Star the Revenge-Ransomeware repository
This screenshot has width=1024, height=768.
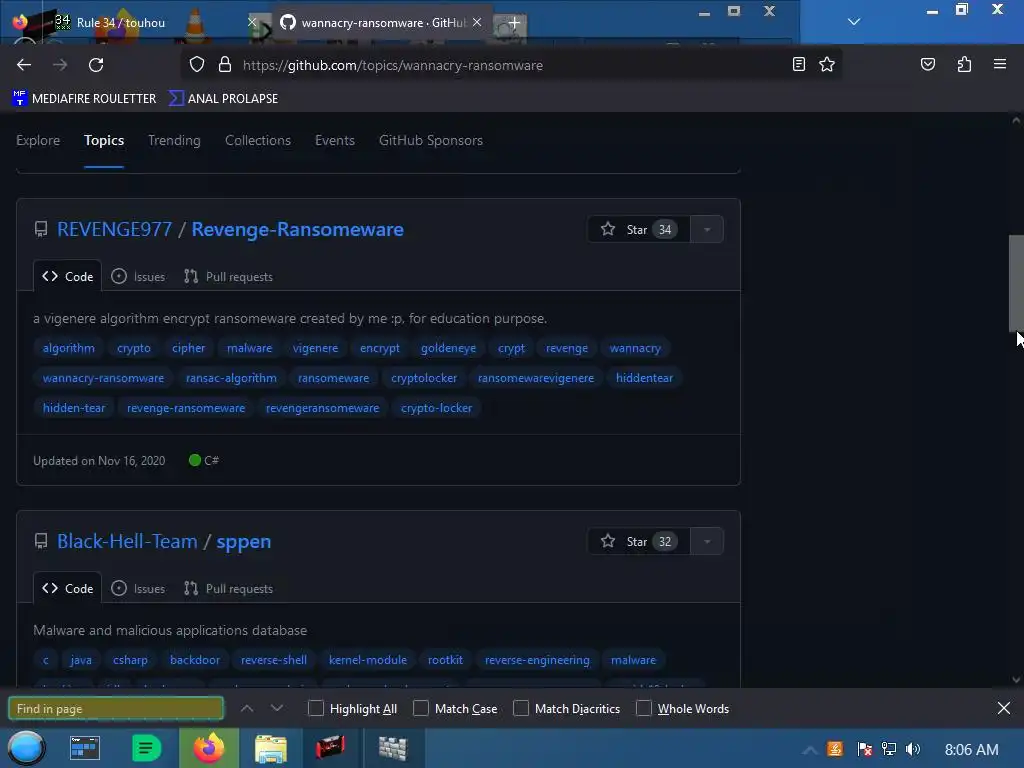[x=639, y=229]
